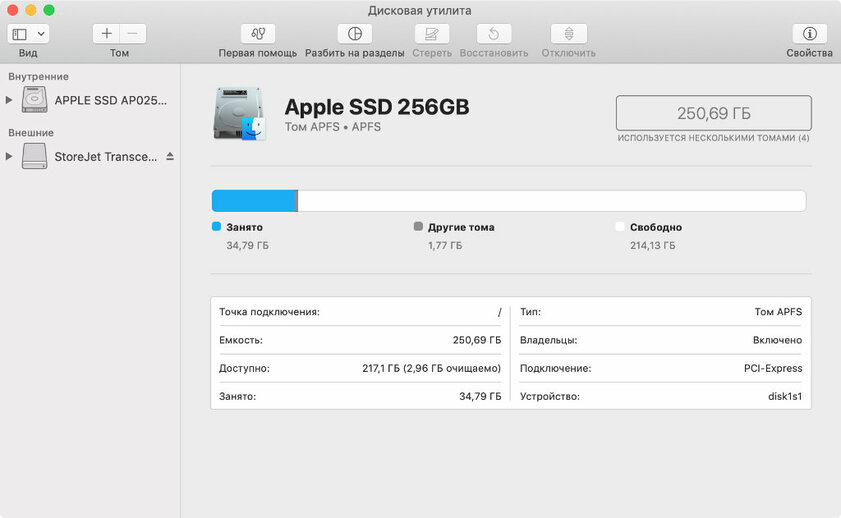This screenshot has width=841, height=518.
Task: Expand the StoreJet Transcend disclosure triangle
Action: pos(9,157)
